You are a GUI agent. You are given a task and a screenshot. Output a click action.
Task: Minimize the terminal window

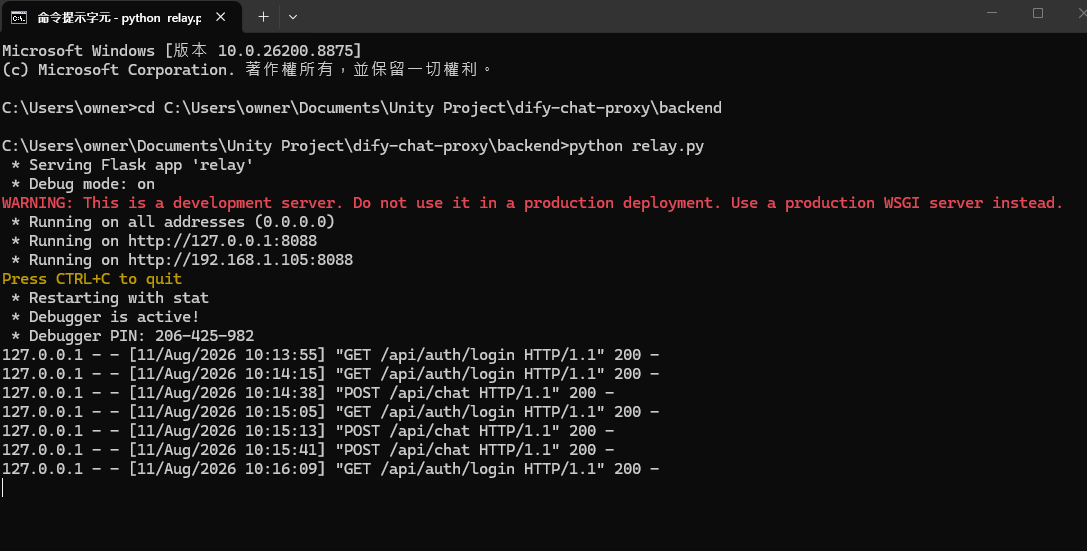(x=992, y=12)
